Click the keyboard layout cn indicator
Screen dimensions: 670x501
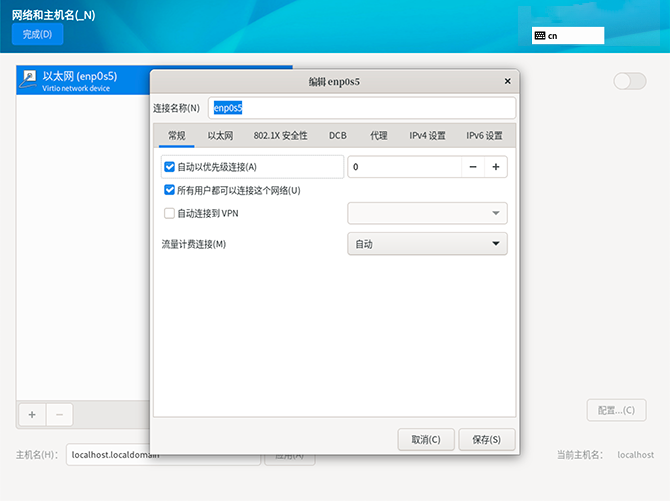568,35
